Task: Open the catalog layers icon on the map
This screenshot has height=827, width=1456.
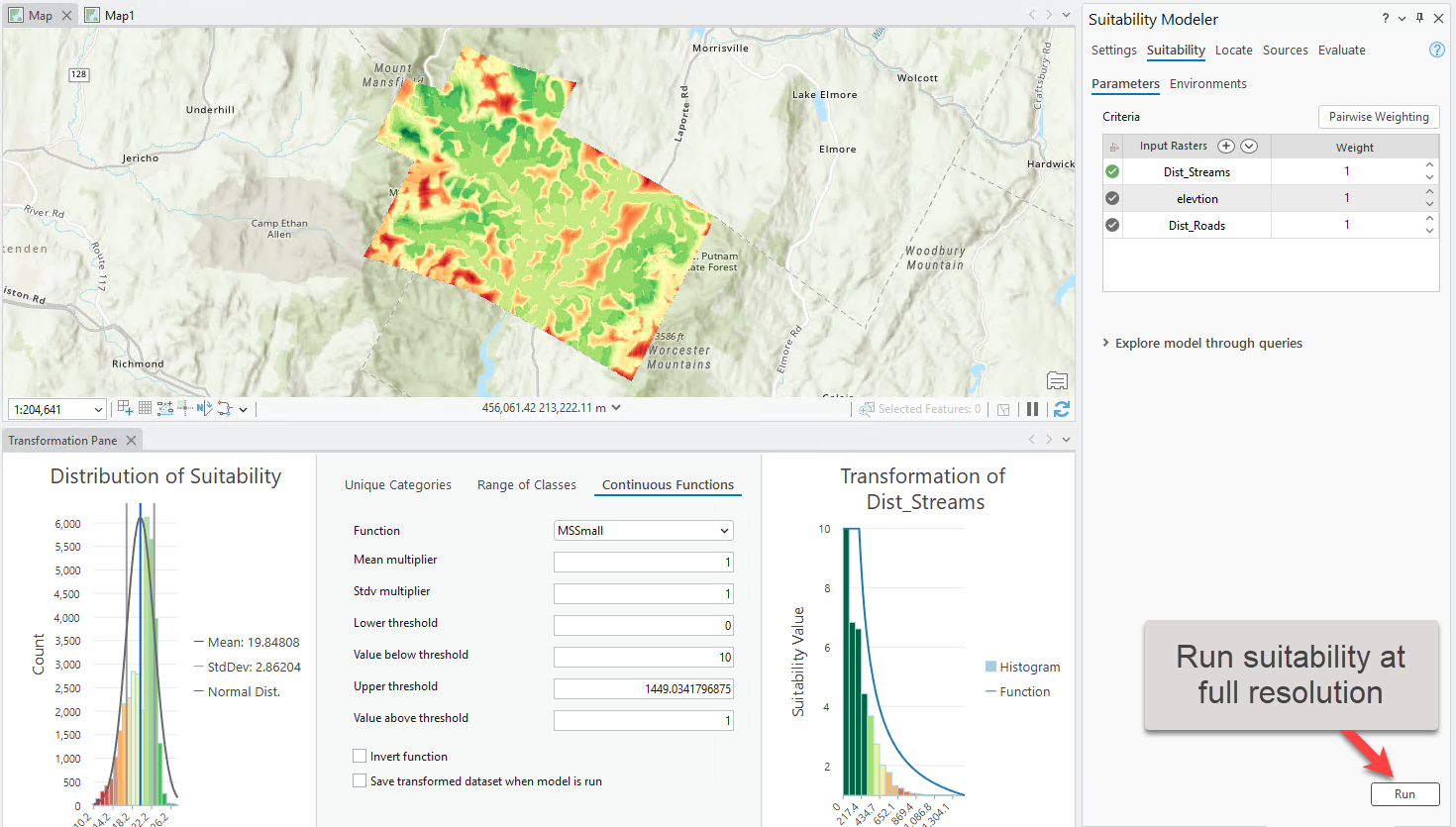Action: point(1057,380)
